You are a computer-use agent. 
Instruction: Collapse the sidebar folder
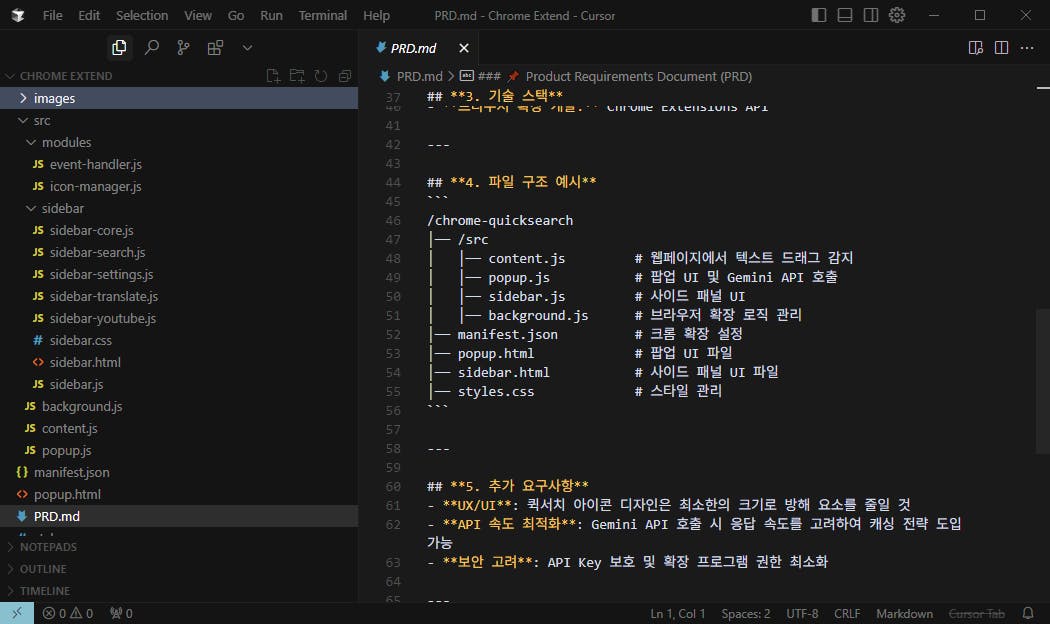tap(62, 208)
